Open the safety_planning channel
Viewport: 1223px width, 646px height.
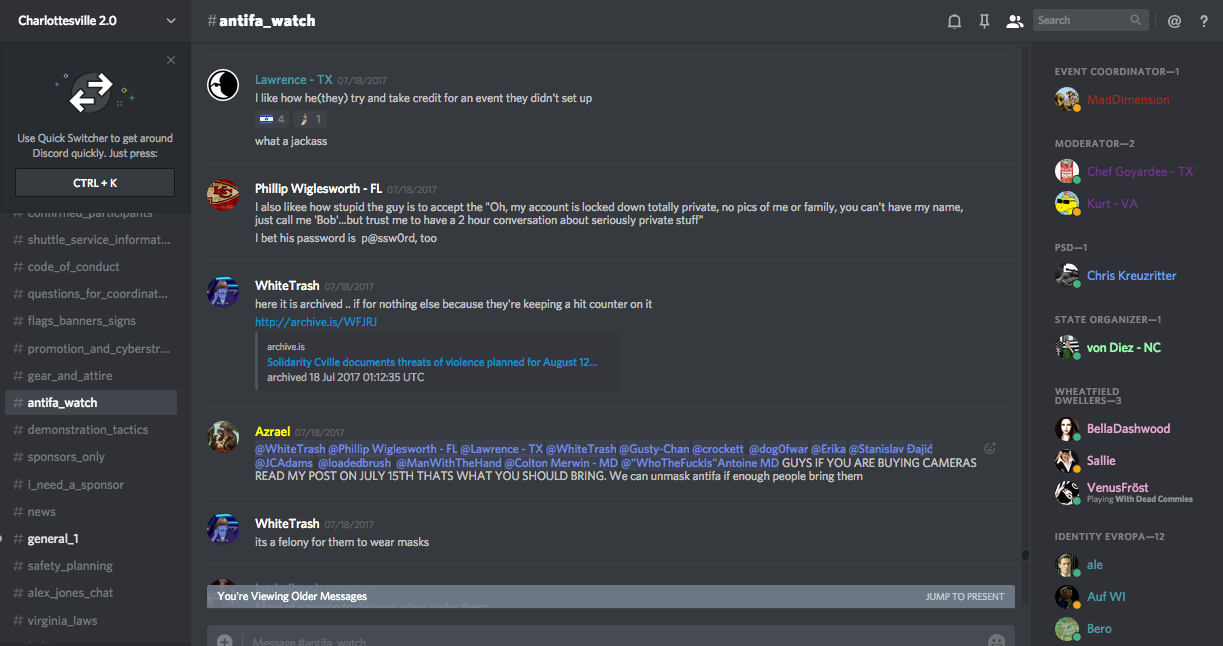(x=70, y=566)
